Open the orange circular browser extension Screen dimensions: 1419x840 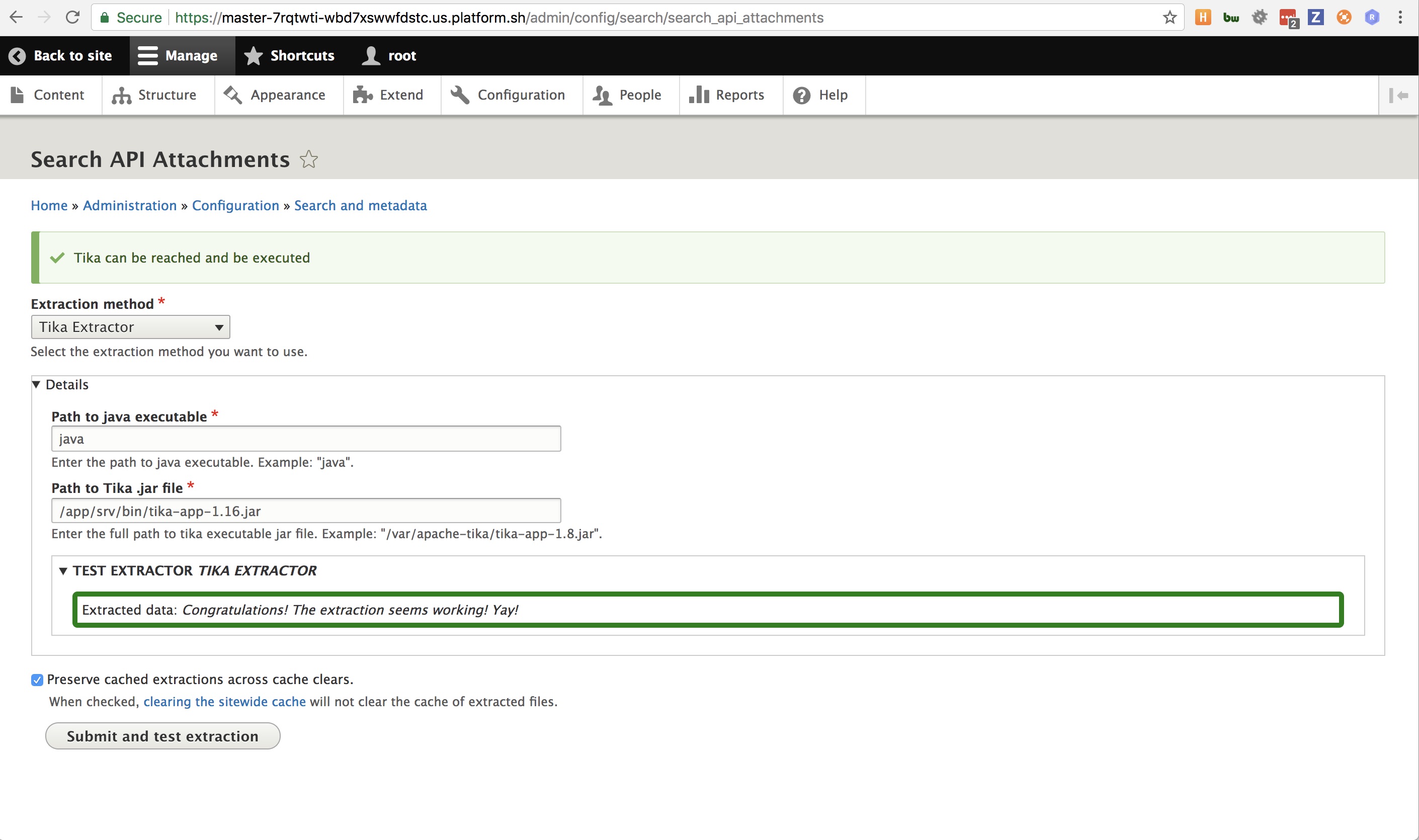pos(1344,18)
